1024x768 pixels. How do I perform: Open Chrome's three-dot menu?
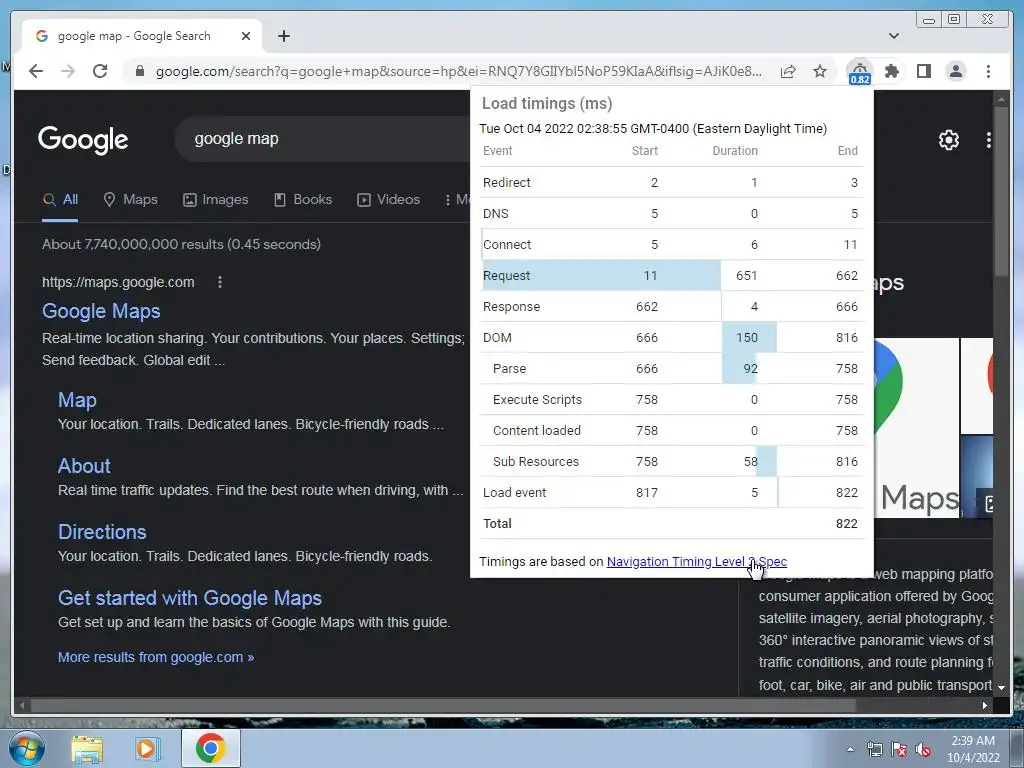tap(988, 71)
